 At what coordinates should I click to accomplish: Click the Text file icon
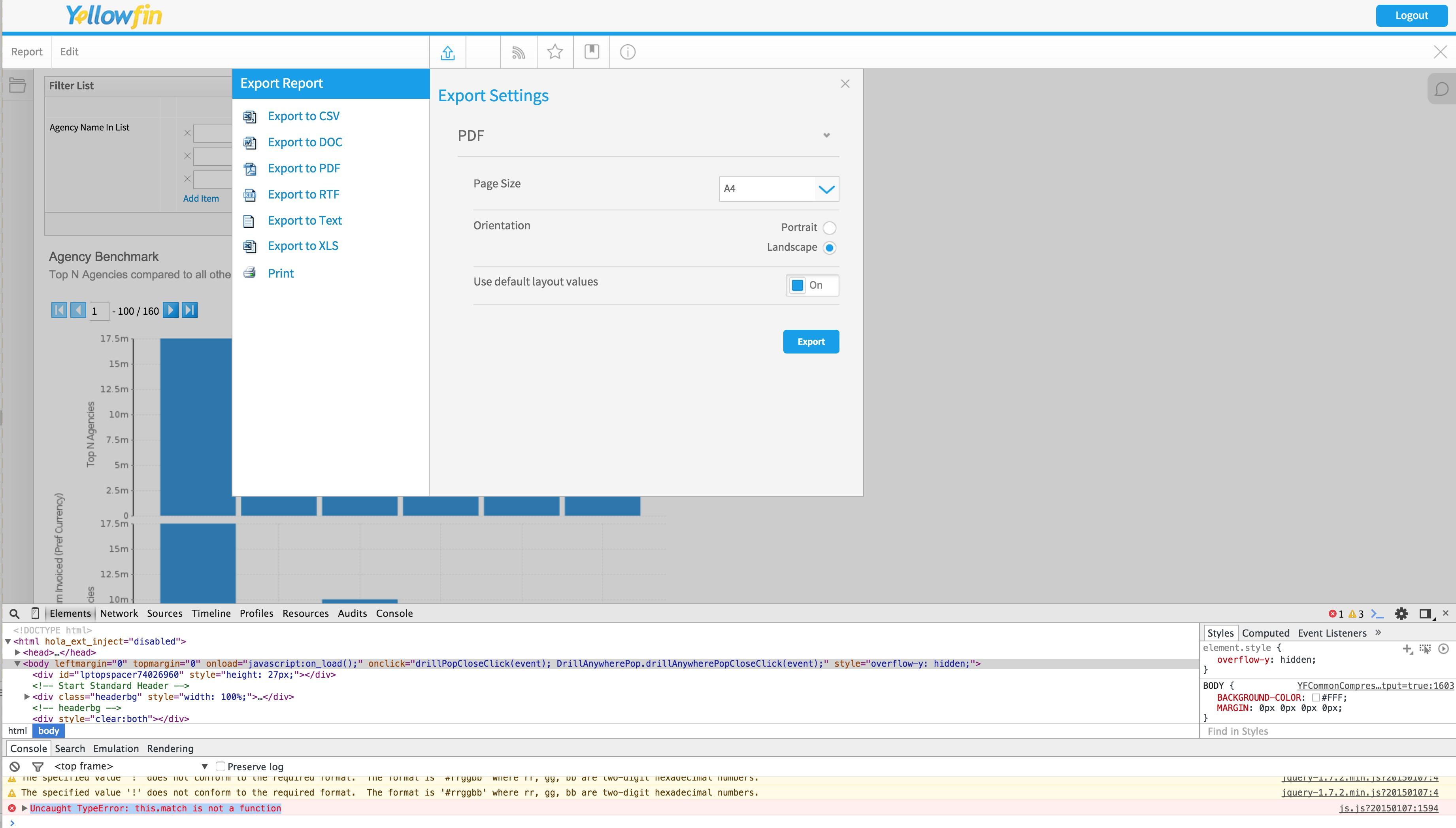point(248,221)
